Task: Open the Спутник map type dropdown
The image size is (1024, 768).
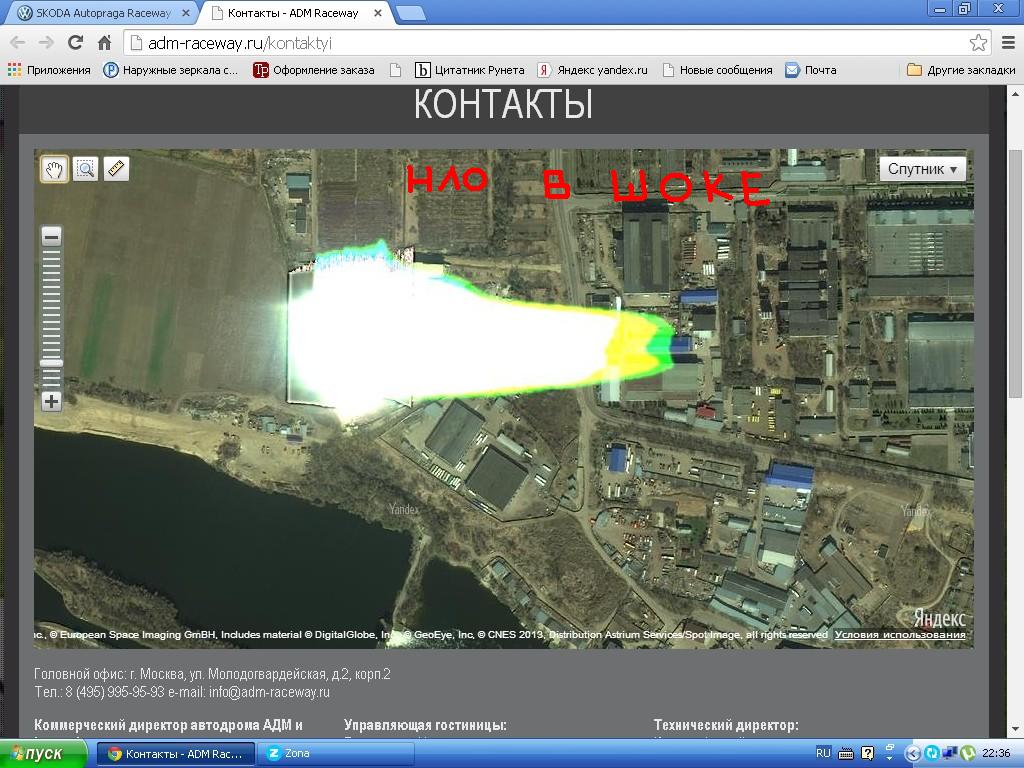Action: point(922,169)
